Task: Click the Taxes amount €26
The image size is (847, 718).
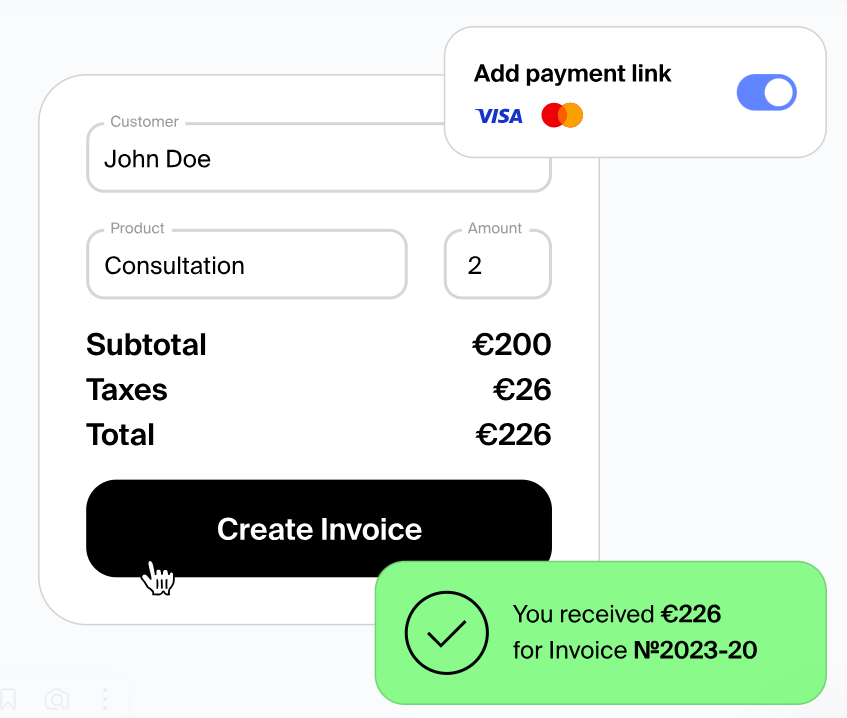Action: pos(522,390)
